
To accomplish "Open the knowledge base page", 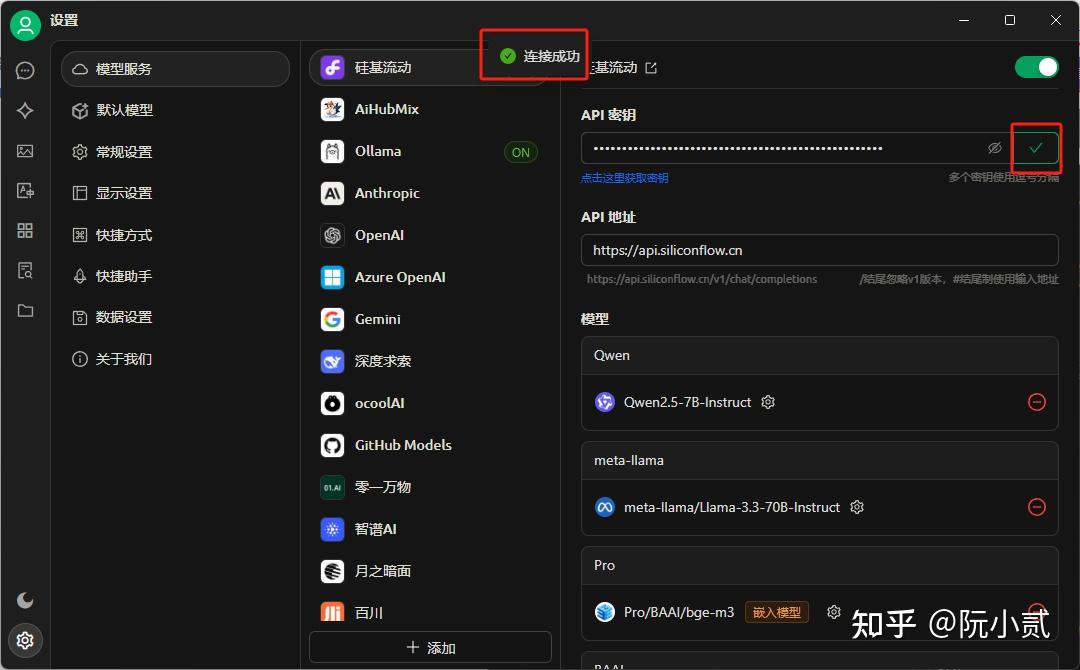I will click(25, 270).
